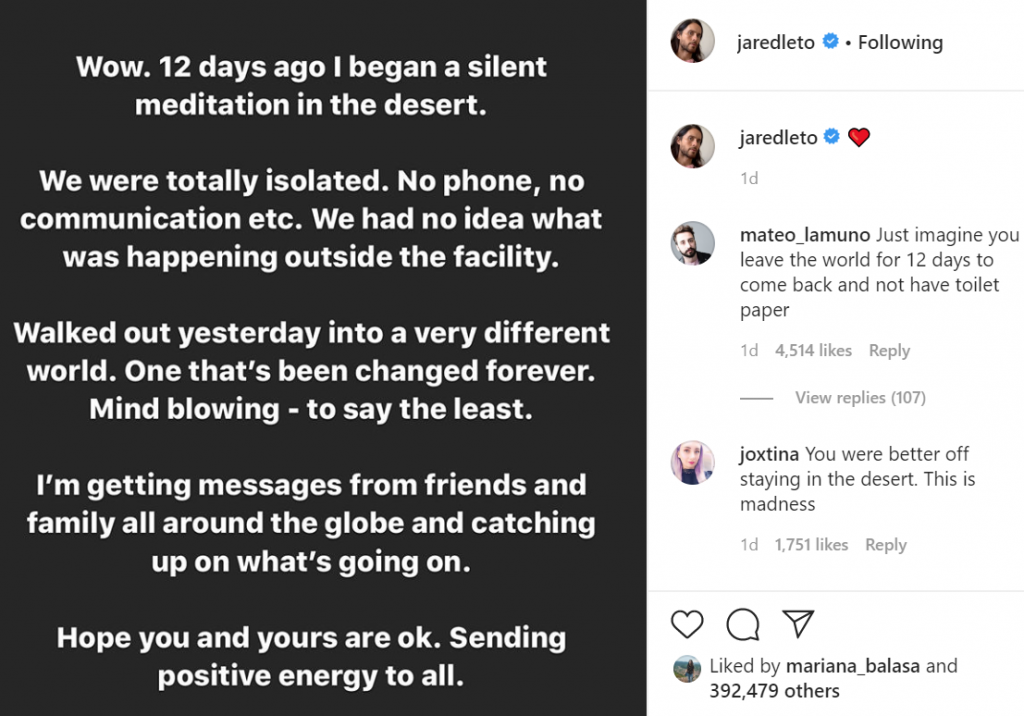Open jaredleto's profile picture at the top
The height and width of the screenshot is (716, 1024).
coord(691,41)
